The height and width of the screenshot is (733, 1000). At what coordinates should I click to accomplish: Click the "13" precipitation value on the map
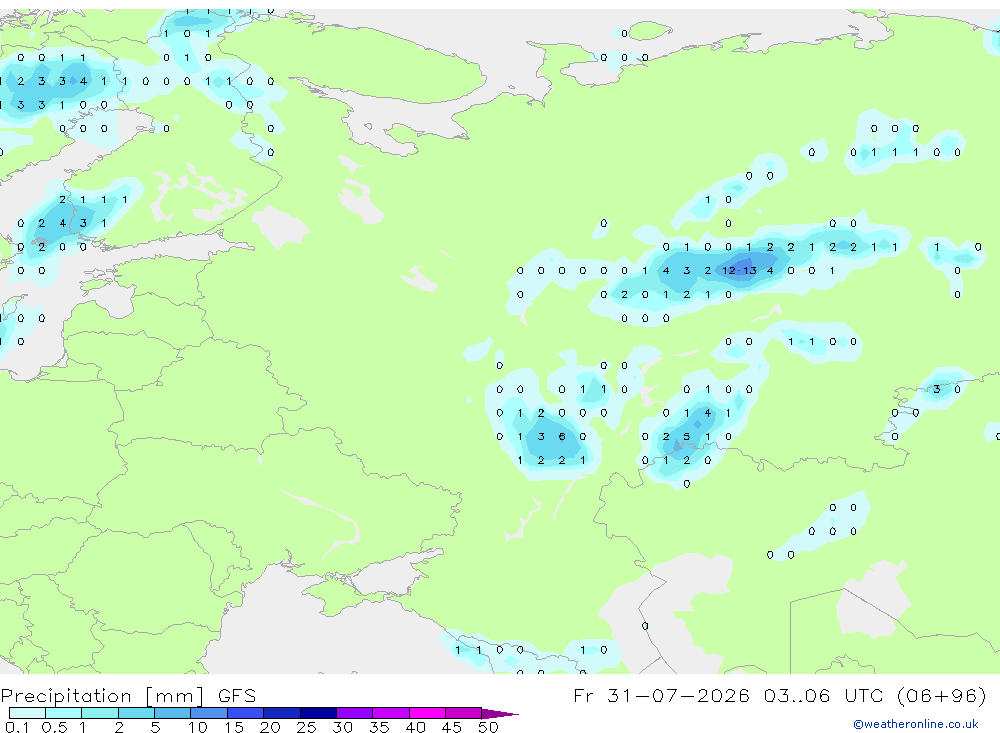(x=749, y=270)
